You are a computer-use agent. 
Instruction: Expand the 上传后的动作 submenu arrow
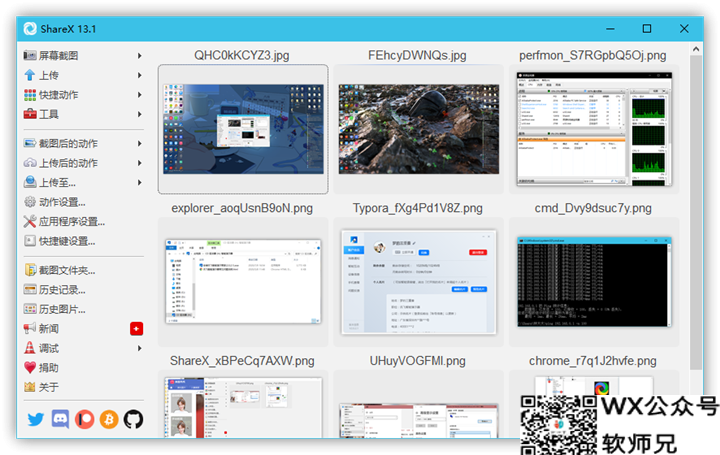coord(140,163)
